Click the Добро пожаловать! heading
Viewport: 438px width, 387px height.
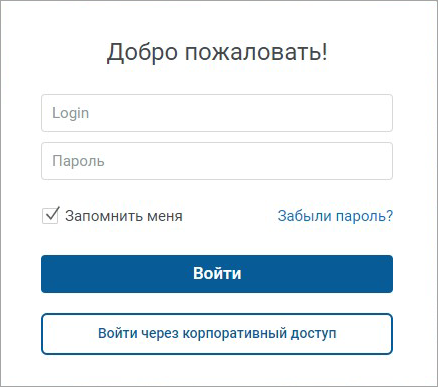[x=217, y=52]
